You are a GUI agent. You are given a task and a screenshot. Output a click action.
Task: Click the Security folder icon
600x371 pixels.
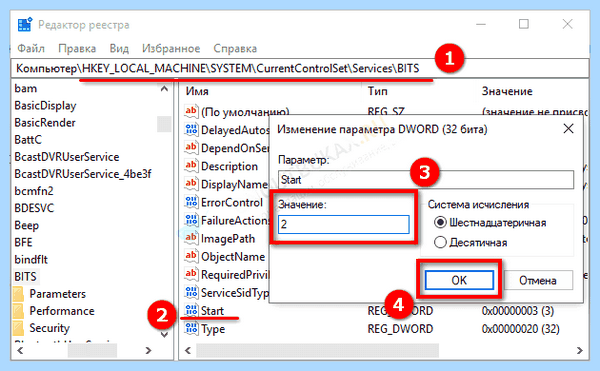point(18,328)
